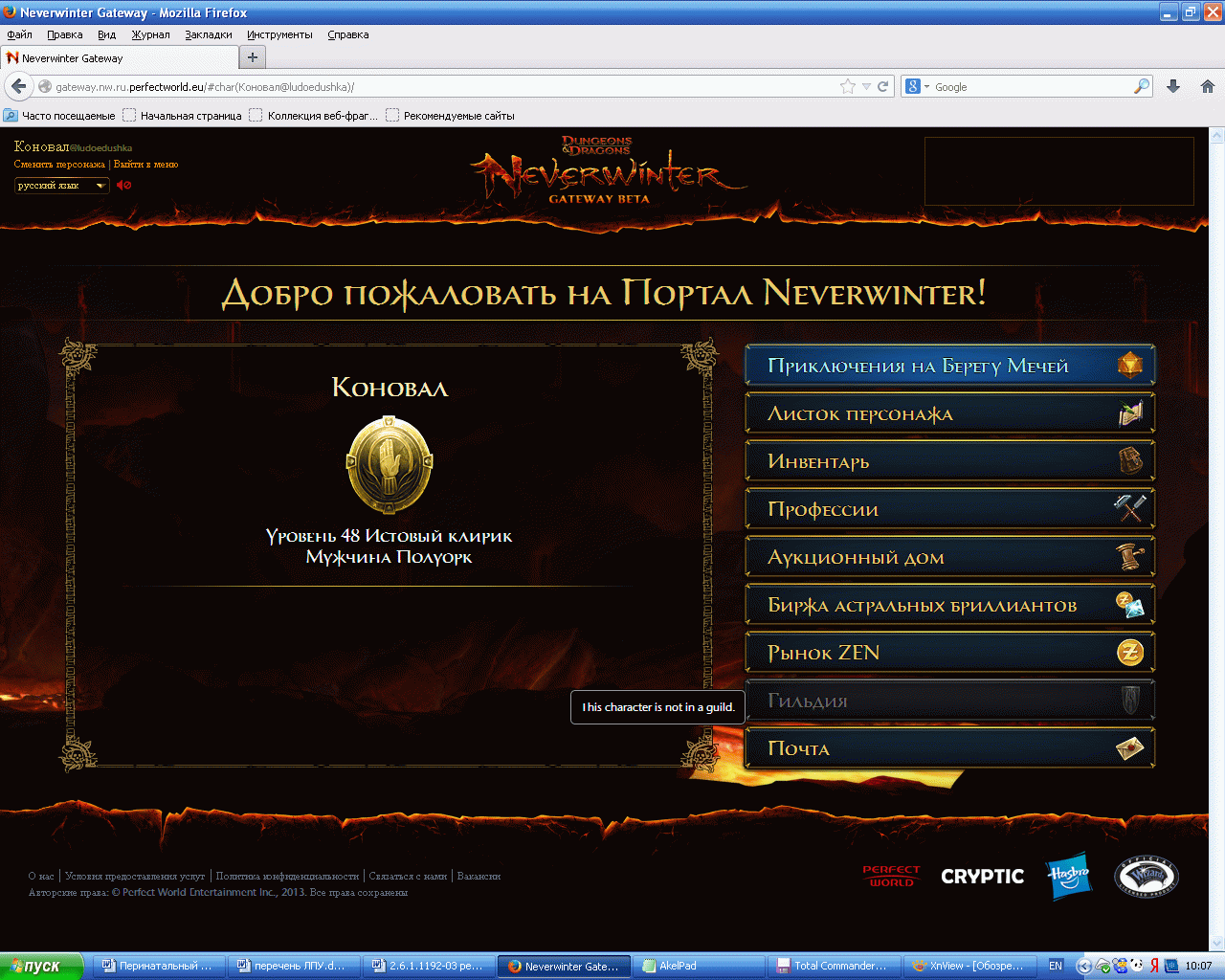Viewport: 1225px width, 980px height.
Task: Click the astral diamonds exchange icon
Action: (x=1130, y=605)
